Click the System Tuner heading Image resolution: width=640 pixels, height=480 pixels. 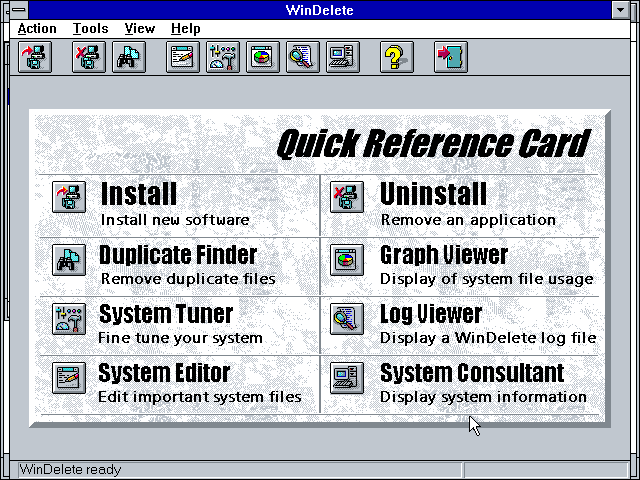coord(166,315)
